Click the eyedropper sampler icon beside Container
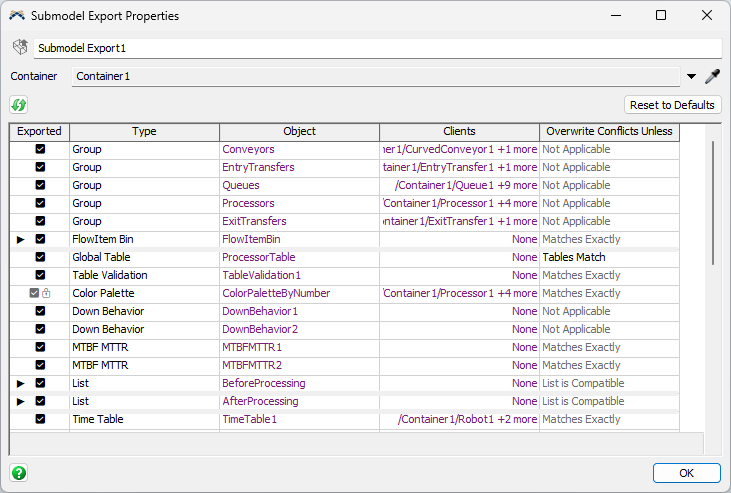731x493 pixels. (x=712, y=77)
